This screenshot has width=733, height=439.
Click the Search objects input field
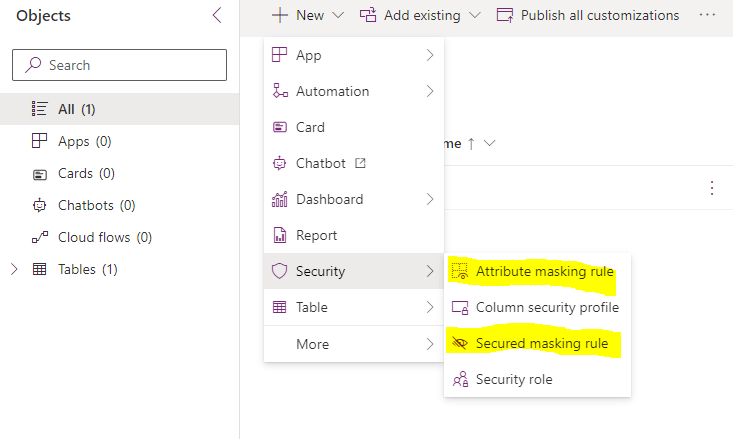coord(120,65)
